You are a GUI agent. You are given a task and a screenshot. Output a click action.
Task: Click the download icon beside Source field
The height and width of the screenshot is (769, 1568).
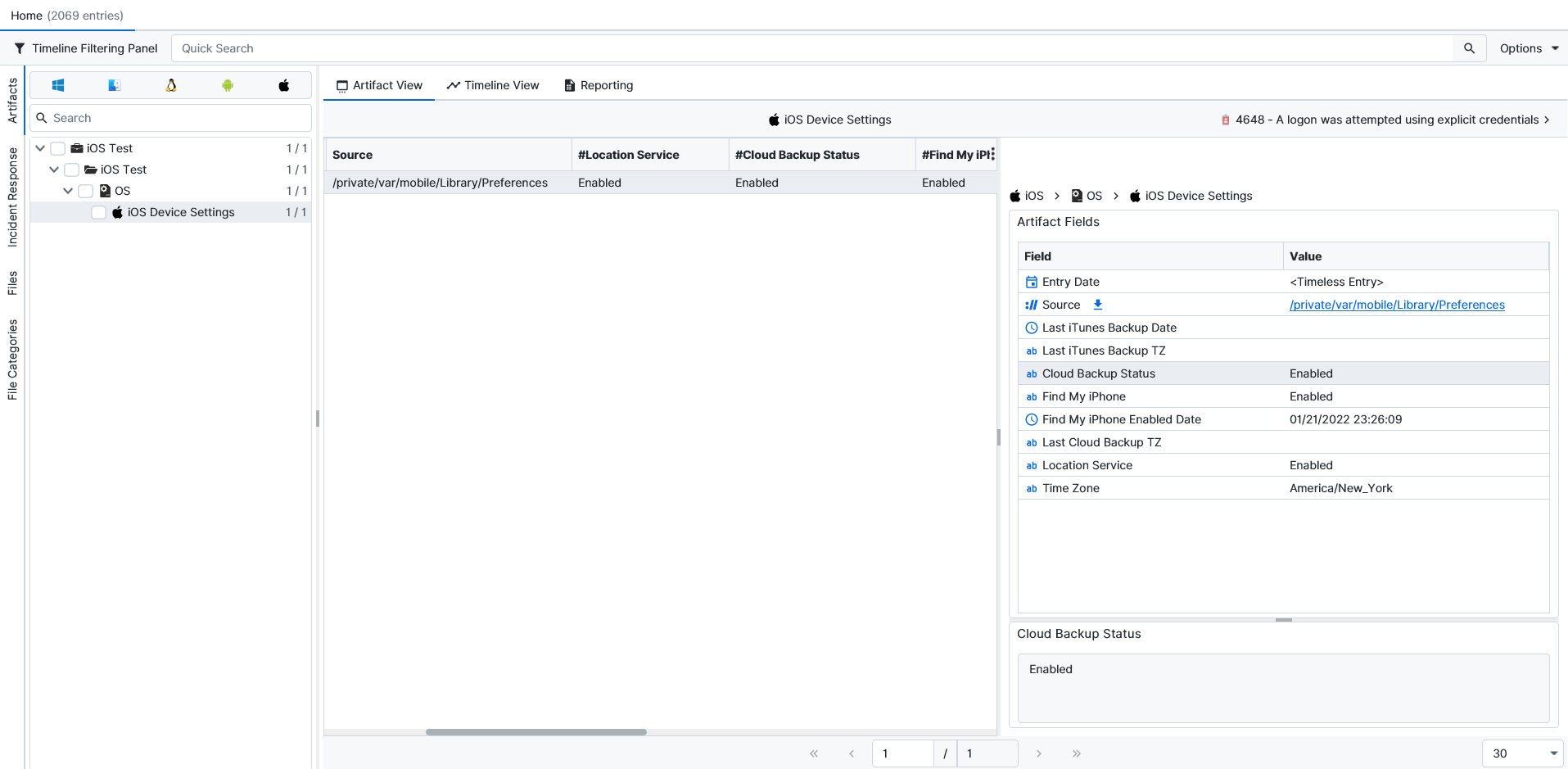pos(1098,305)
